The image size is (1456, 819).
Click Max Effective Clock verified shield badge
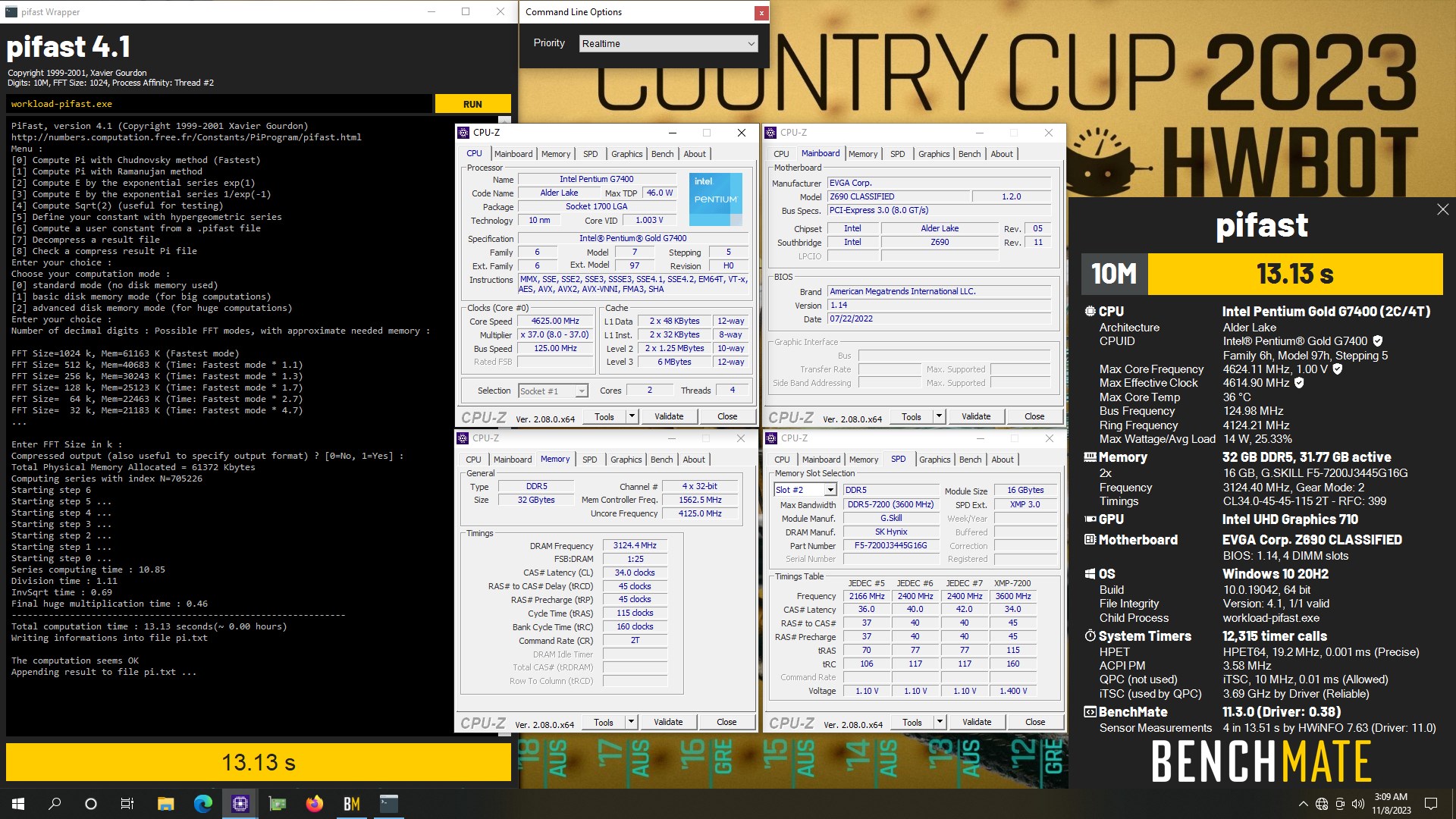click(1299, 383)
